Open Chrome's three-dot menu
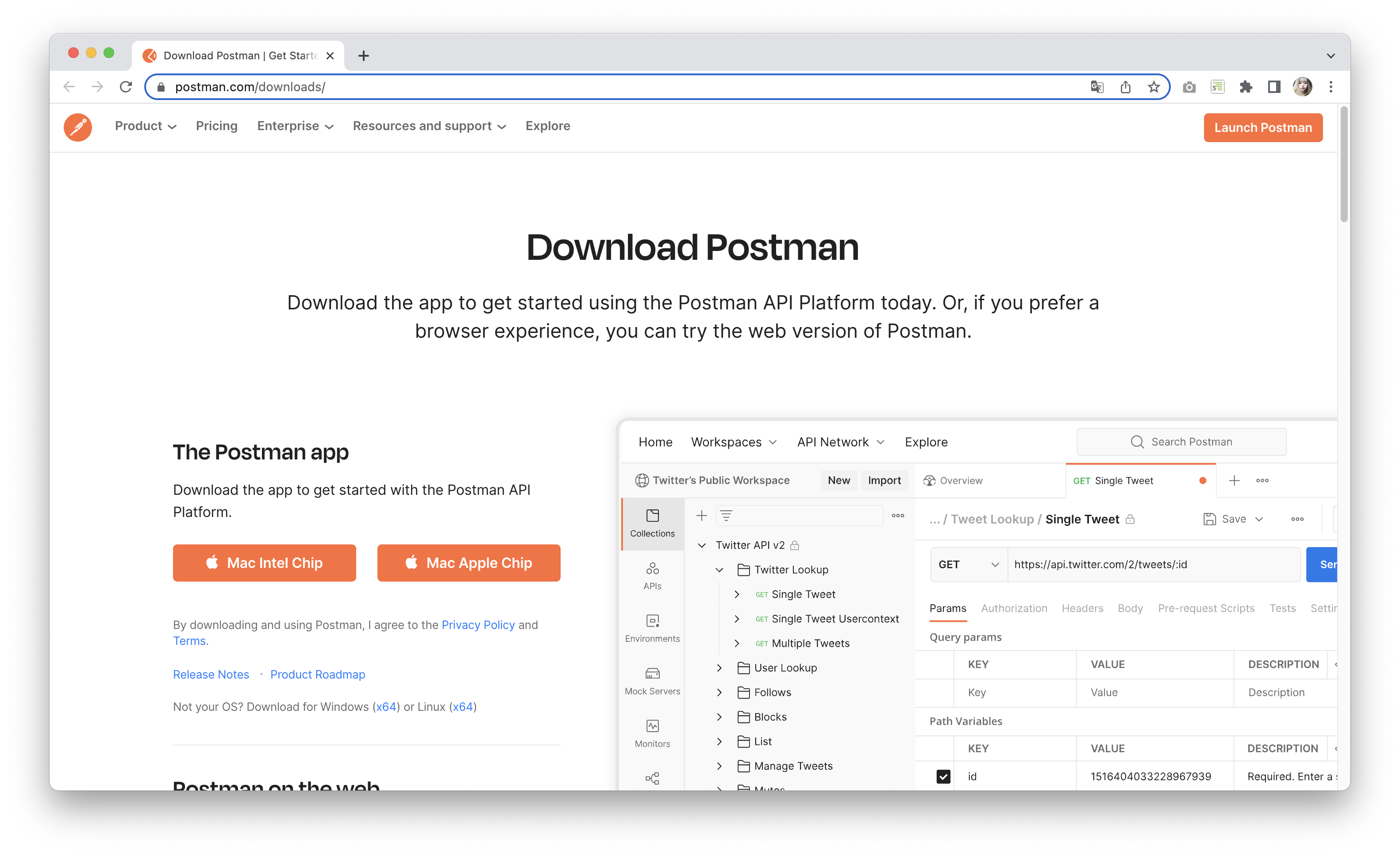The height and width of the screenshot is (856, 1400). click(x=1331, y=86)
